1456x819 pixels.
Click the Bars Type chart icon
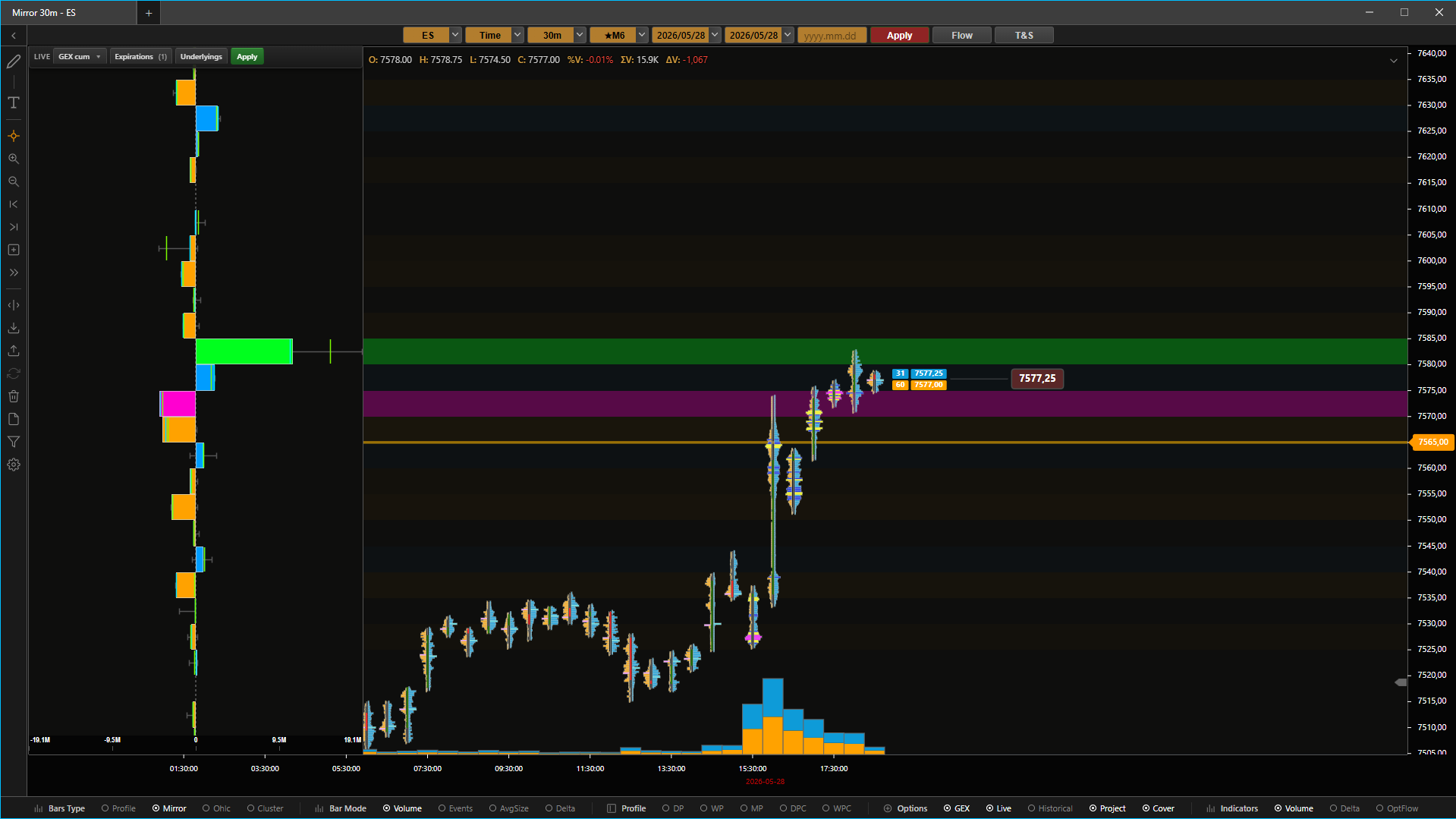pyautogui.click(x=39, y=808)
